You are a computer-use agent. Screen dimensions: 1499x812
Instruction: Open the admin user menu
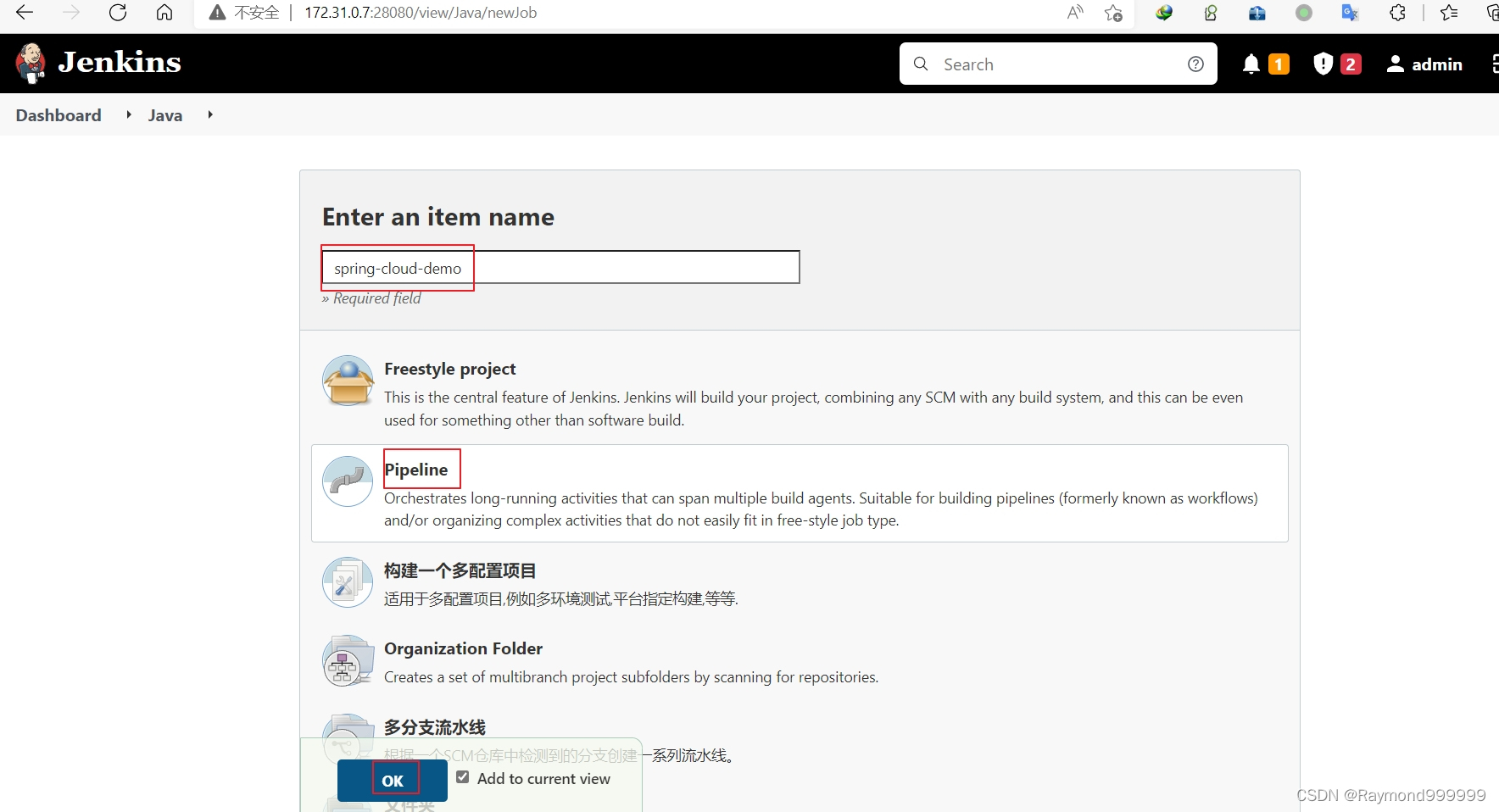(1424, 64)
